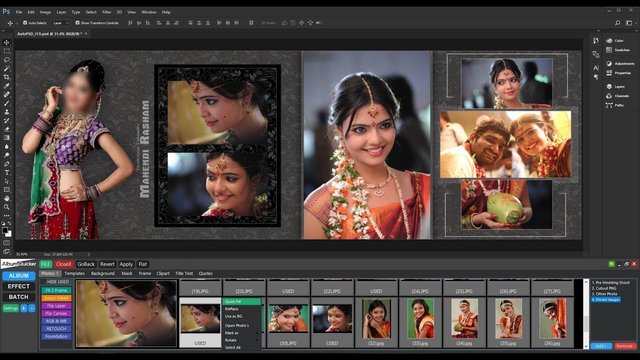
Task: Select the Zoom tool
Action: click(7, 207)
